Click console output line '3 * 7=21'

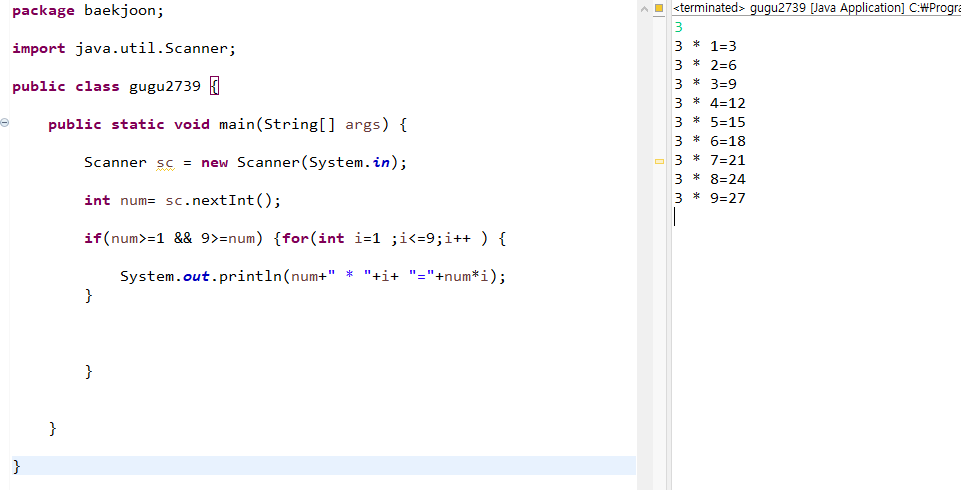710,160
